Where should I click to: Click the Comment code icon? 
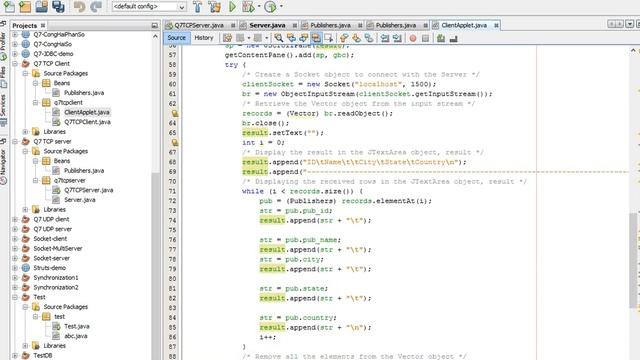click(441, 38)
